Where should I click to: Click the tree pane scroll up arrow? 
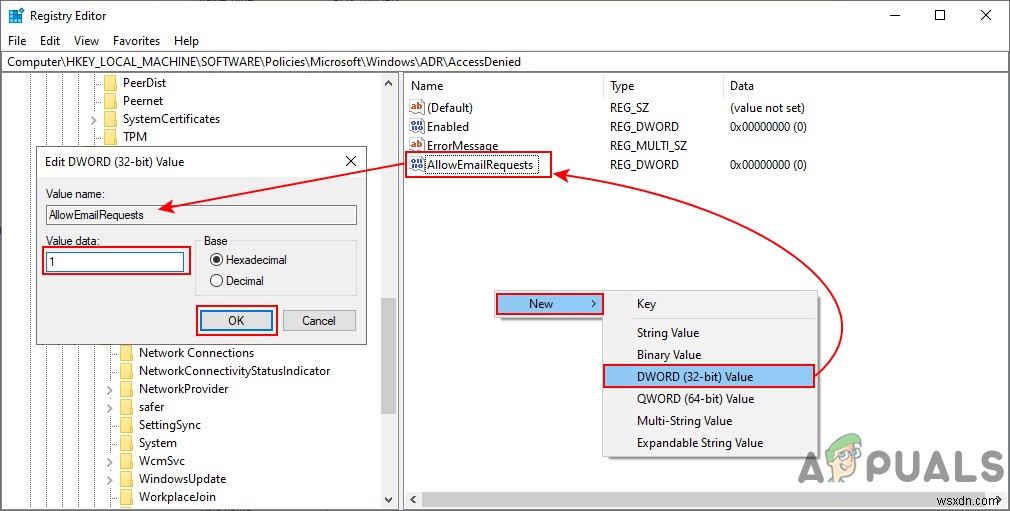pyautogui.click(x=388, y=83)
